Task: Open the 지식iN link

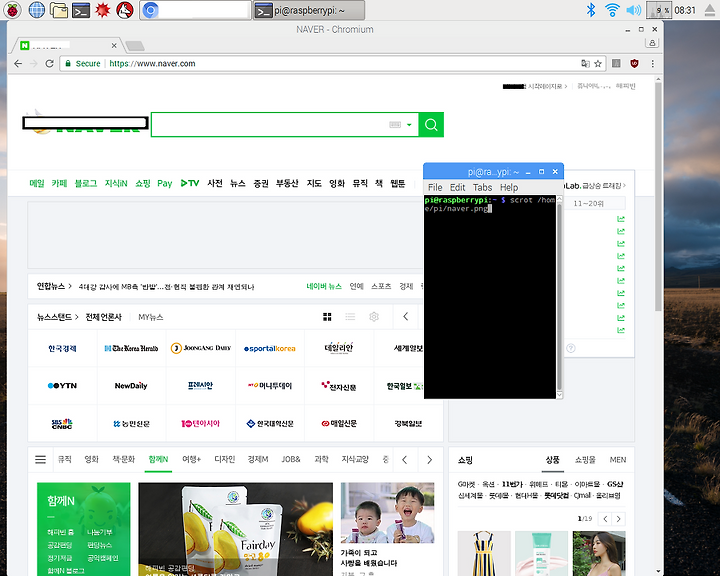Action: click(116, 183)
